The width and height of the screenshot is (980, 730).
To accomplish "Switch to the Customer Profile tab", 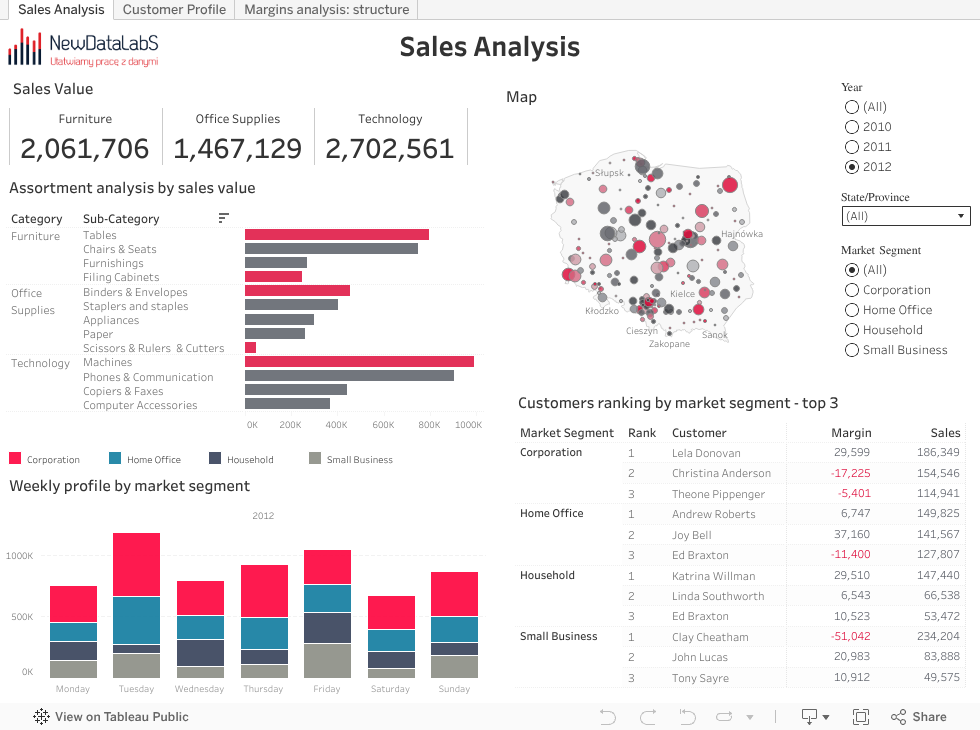I will 173,10.
